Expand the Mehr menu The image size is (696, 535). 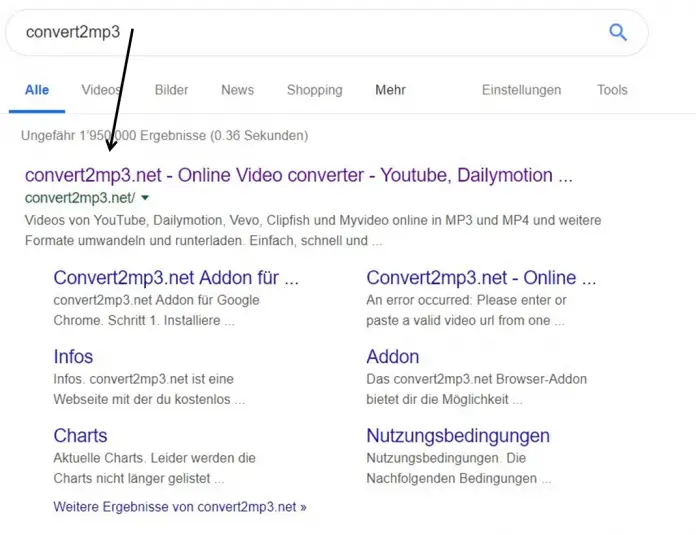[390, 90]
